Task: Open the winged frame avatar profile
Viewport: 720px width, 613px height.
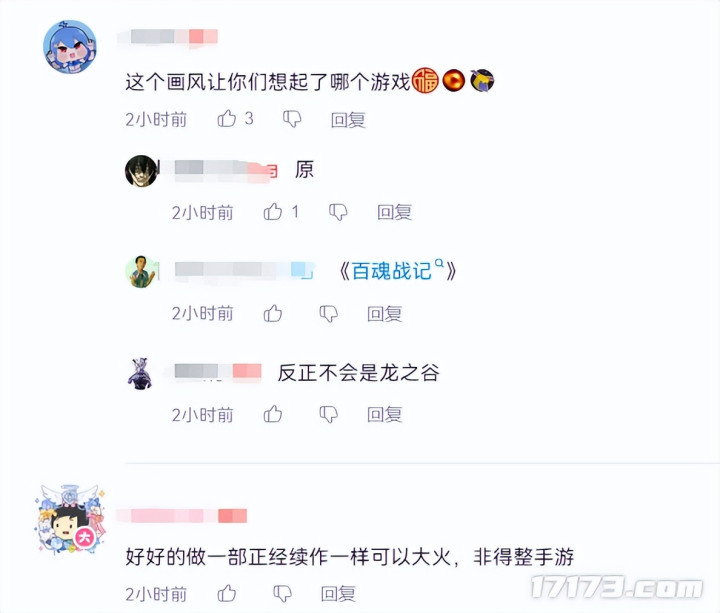Action: click(70, 519)
